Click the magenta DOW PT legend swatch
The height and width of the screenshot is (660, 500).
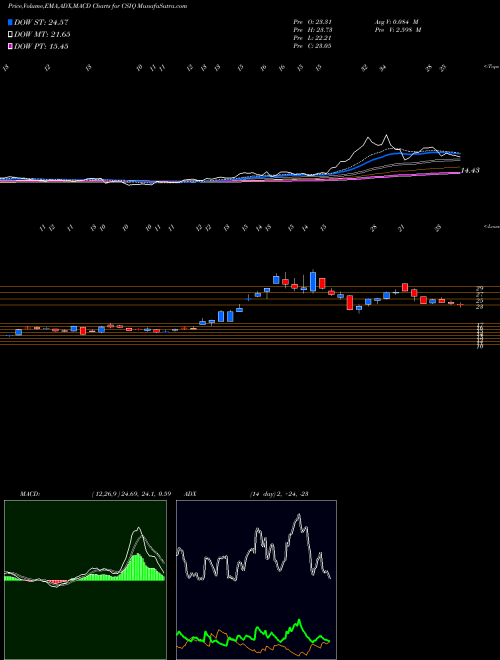(10, 47)
